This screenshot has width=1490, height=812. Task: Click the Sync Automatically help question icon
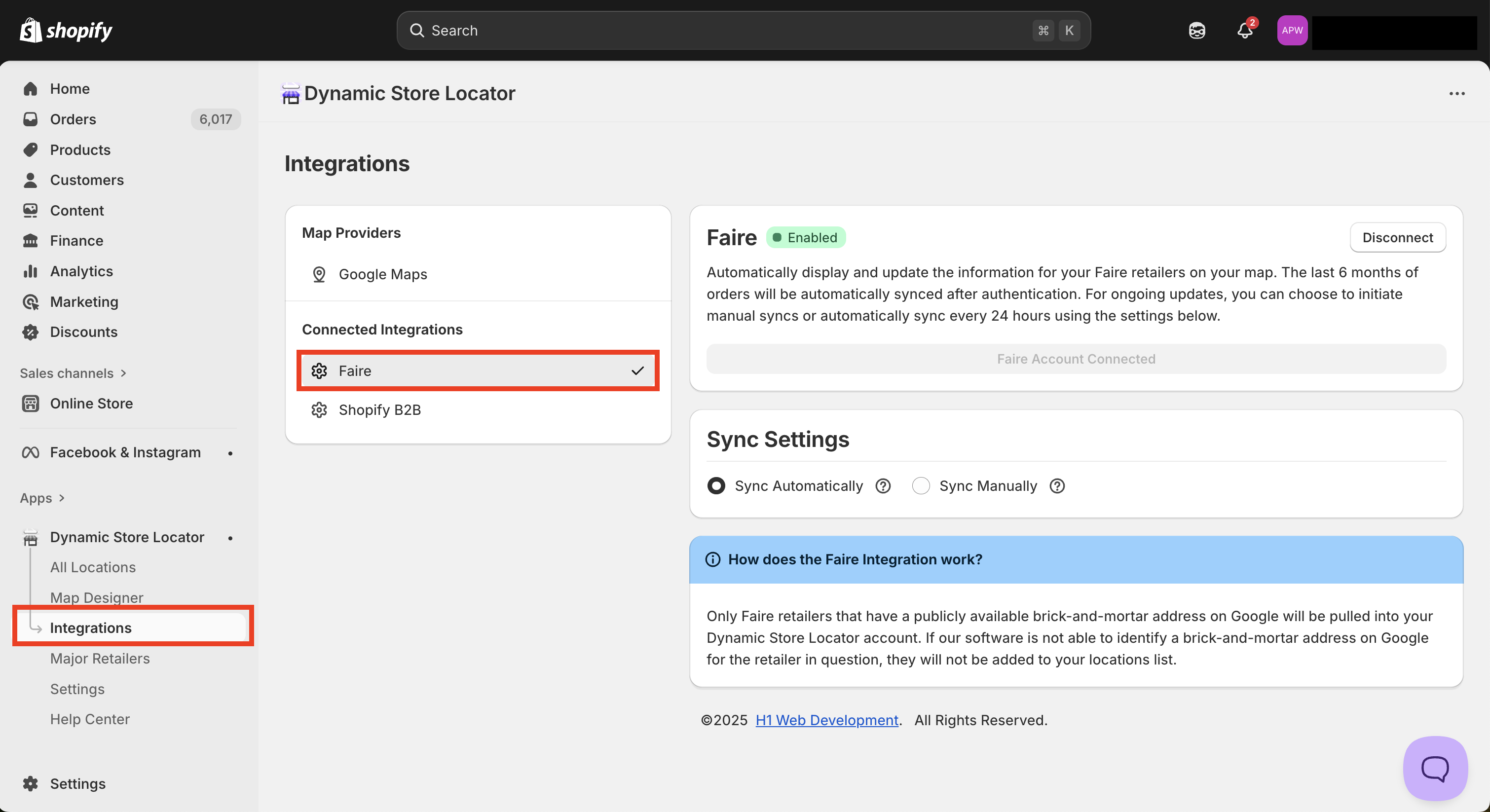point(883,486)
